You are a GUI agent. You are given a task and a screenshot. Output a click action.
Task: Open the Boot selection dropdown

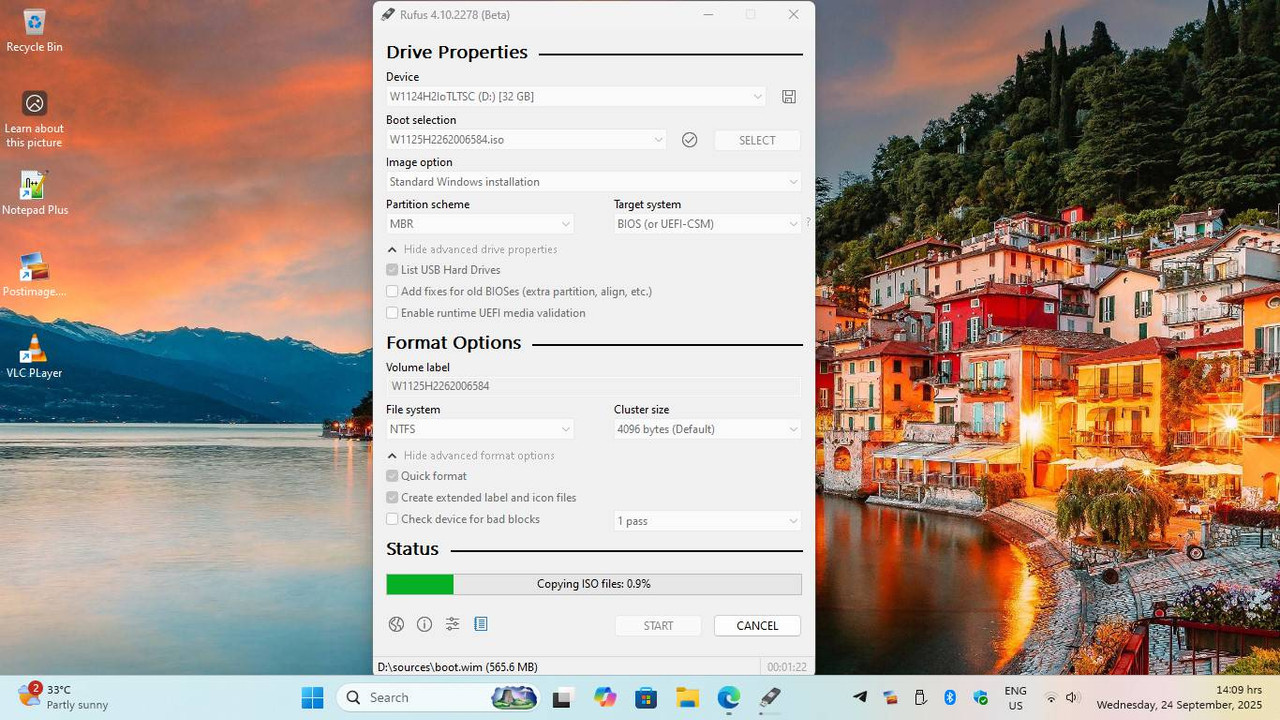pyautogui.click(x=526, y=140)
